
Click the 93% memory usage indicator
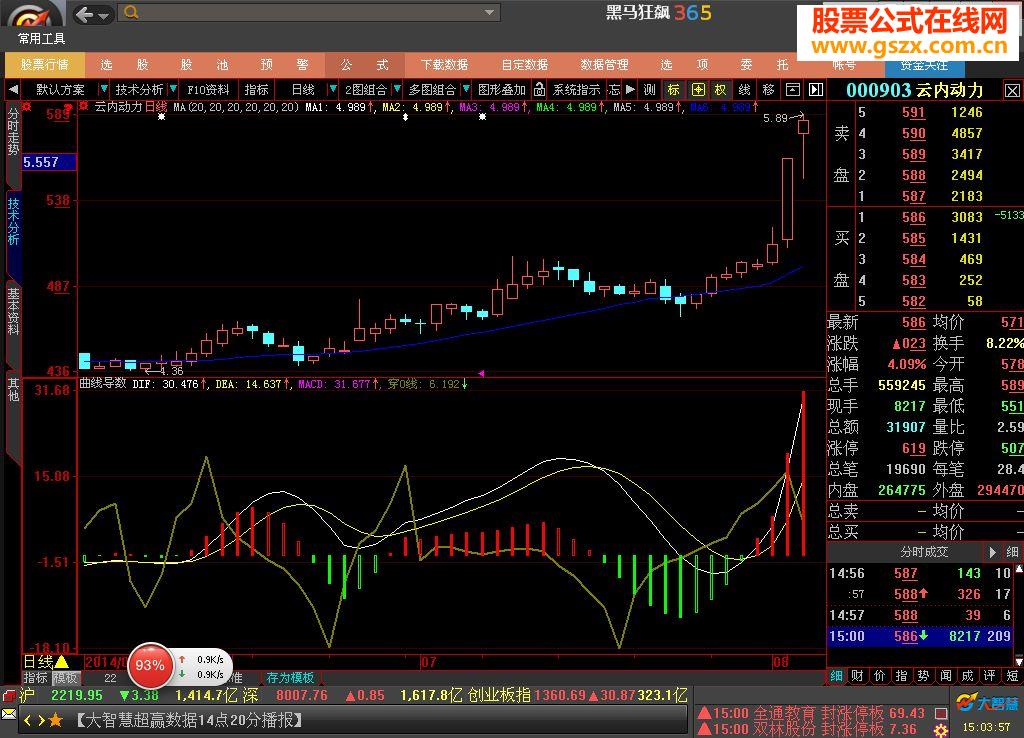click(x=150, y=665)
